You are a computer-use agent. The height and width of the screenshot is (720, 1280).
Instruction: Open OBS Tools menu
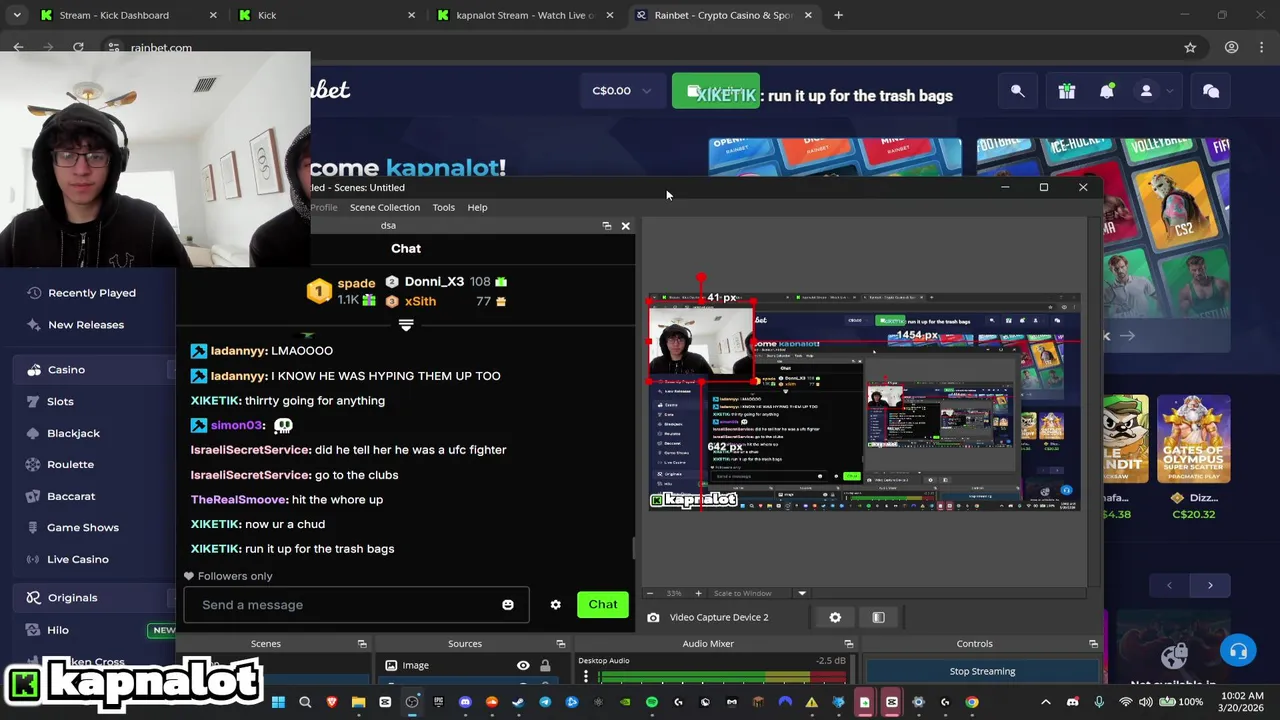pyautogui.click(x=444, y=207)
